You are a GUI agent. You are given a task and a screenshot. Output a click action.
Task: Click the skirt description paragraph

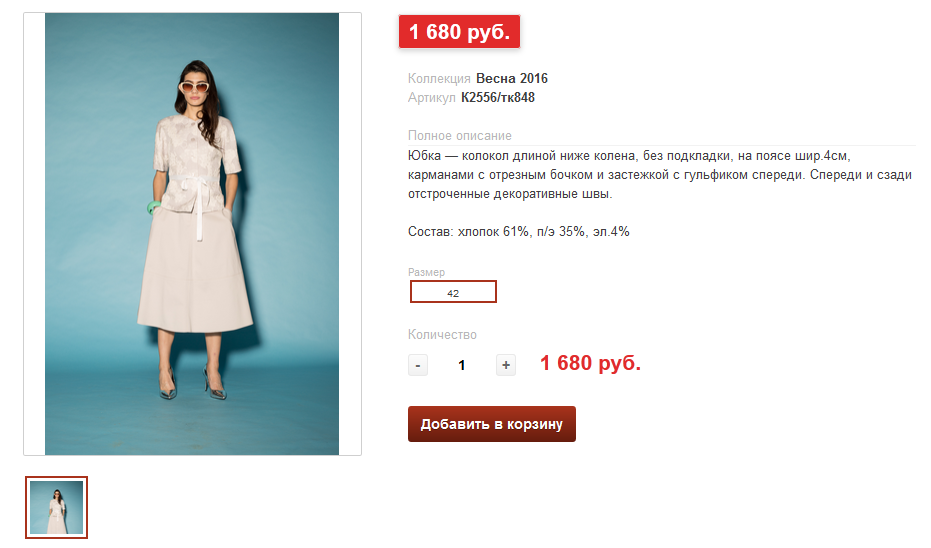pos(660,175)
